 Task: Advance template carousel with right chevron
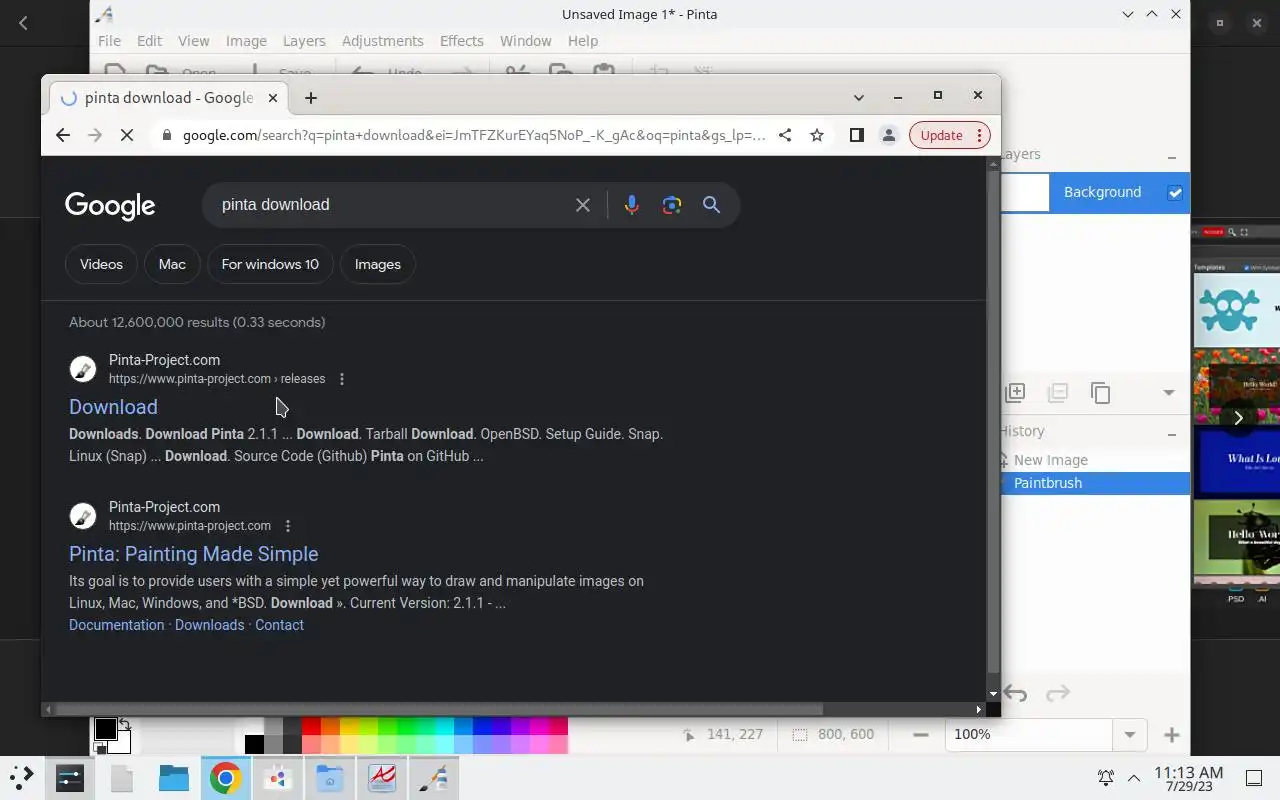coord(1238,418)
